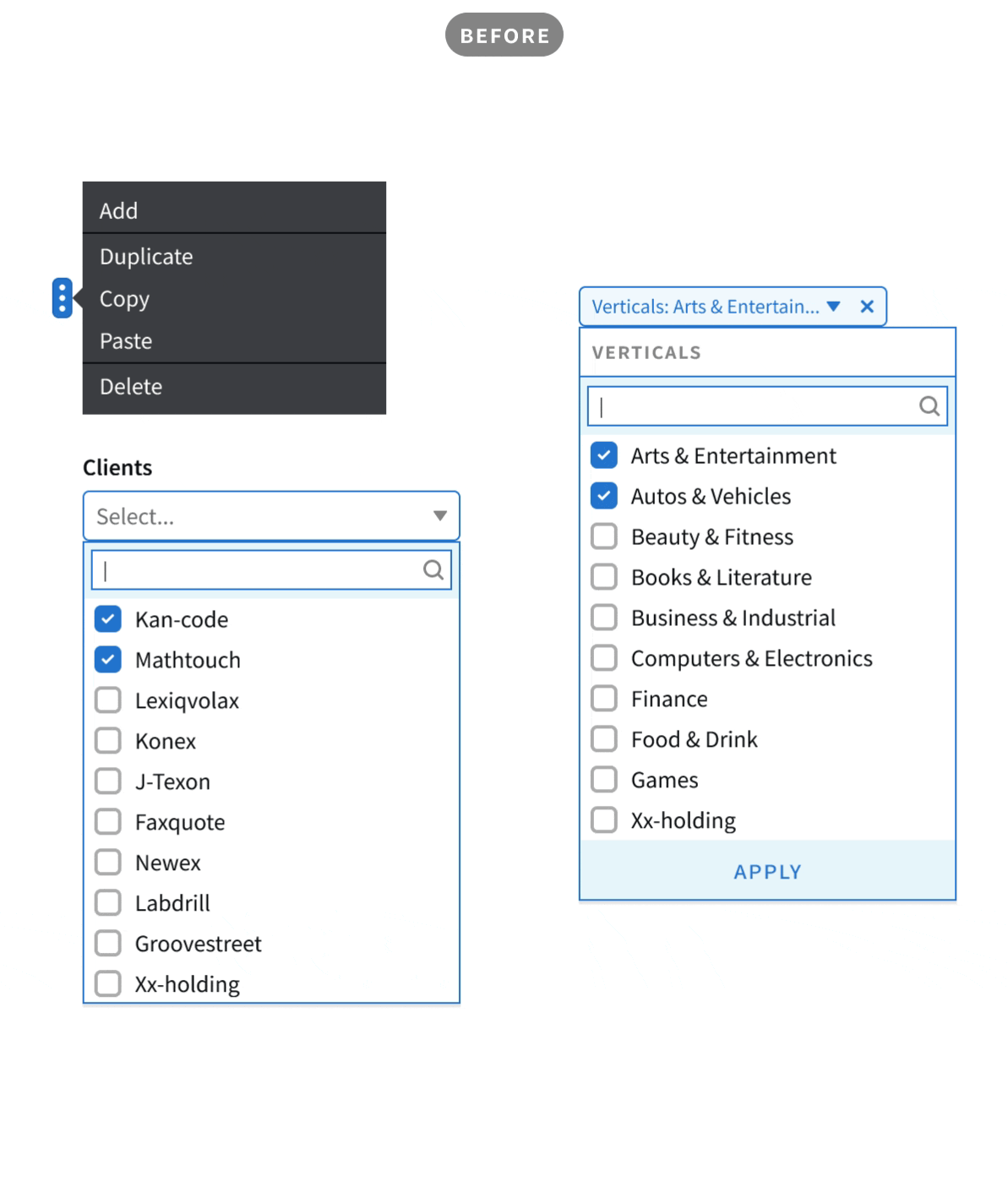Open the Clients Select dropdown
The image size is (1008, 1203).
coord(271,516)
